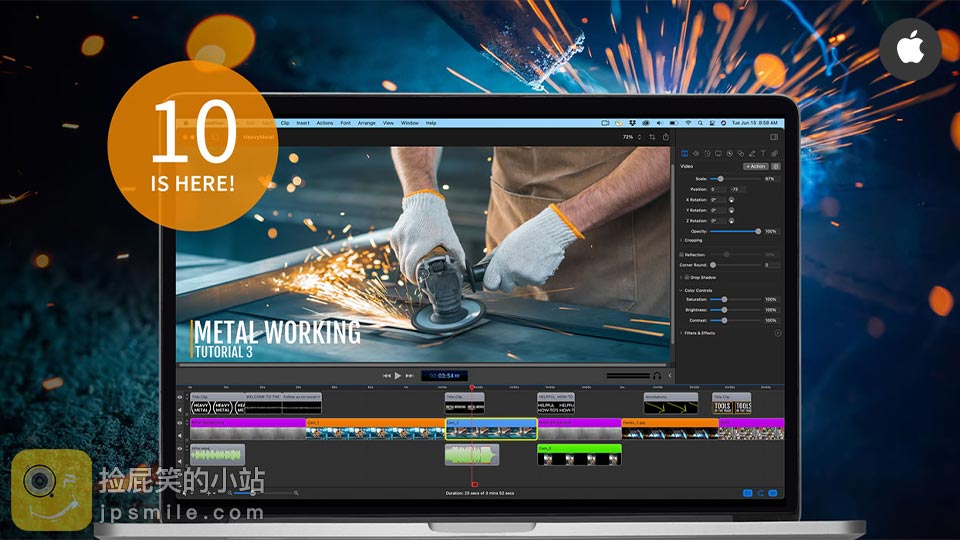The image size is (960, 540).
Task: Click the gear icon beside Action button
Action: coord(776,167)
